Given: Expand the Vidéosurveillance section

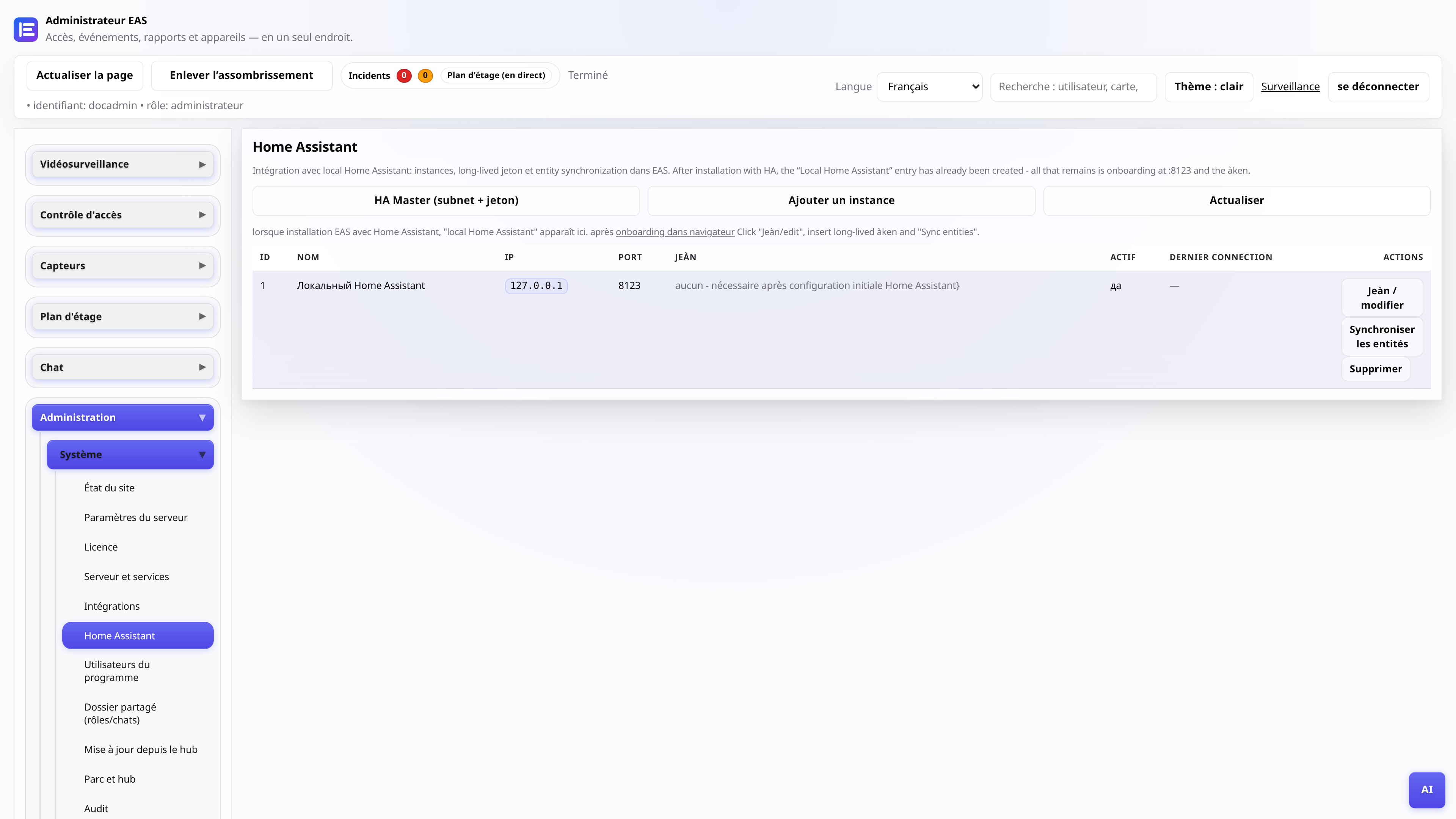Looking at the screenshot, I should point(122,165).
